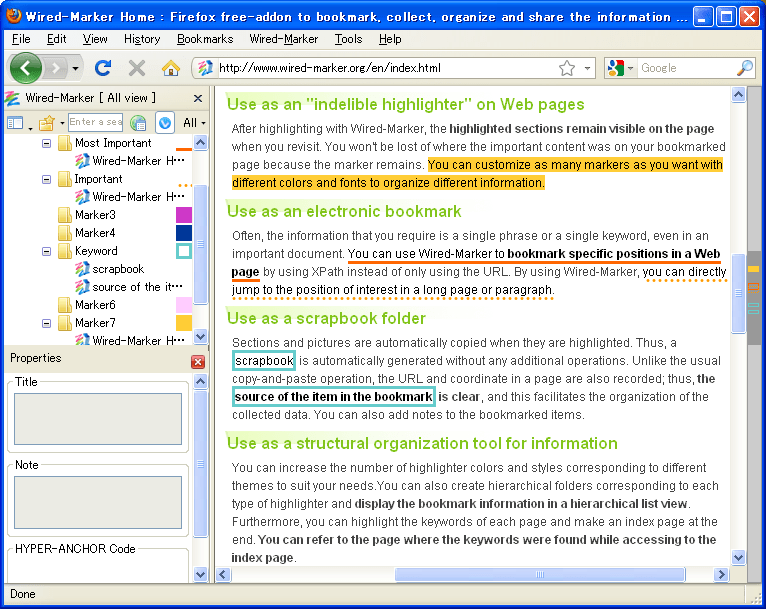The height and width of the screenshot is (609, 766).
Task: Open the sidebar view layout dropdown arrow
Action: tap(30, 128)
